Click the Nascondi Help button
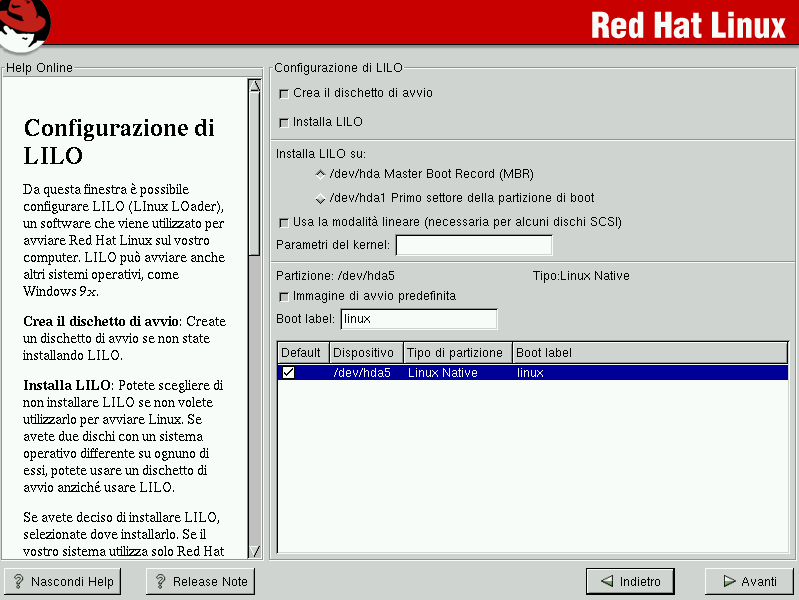This screenshot has width=799, height=600. (62, 581)
